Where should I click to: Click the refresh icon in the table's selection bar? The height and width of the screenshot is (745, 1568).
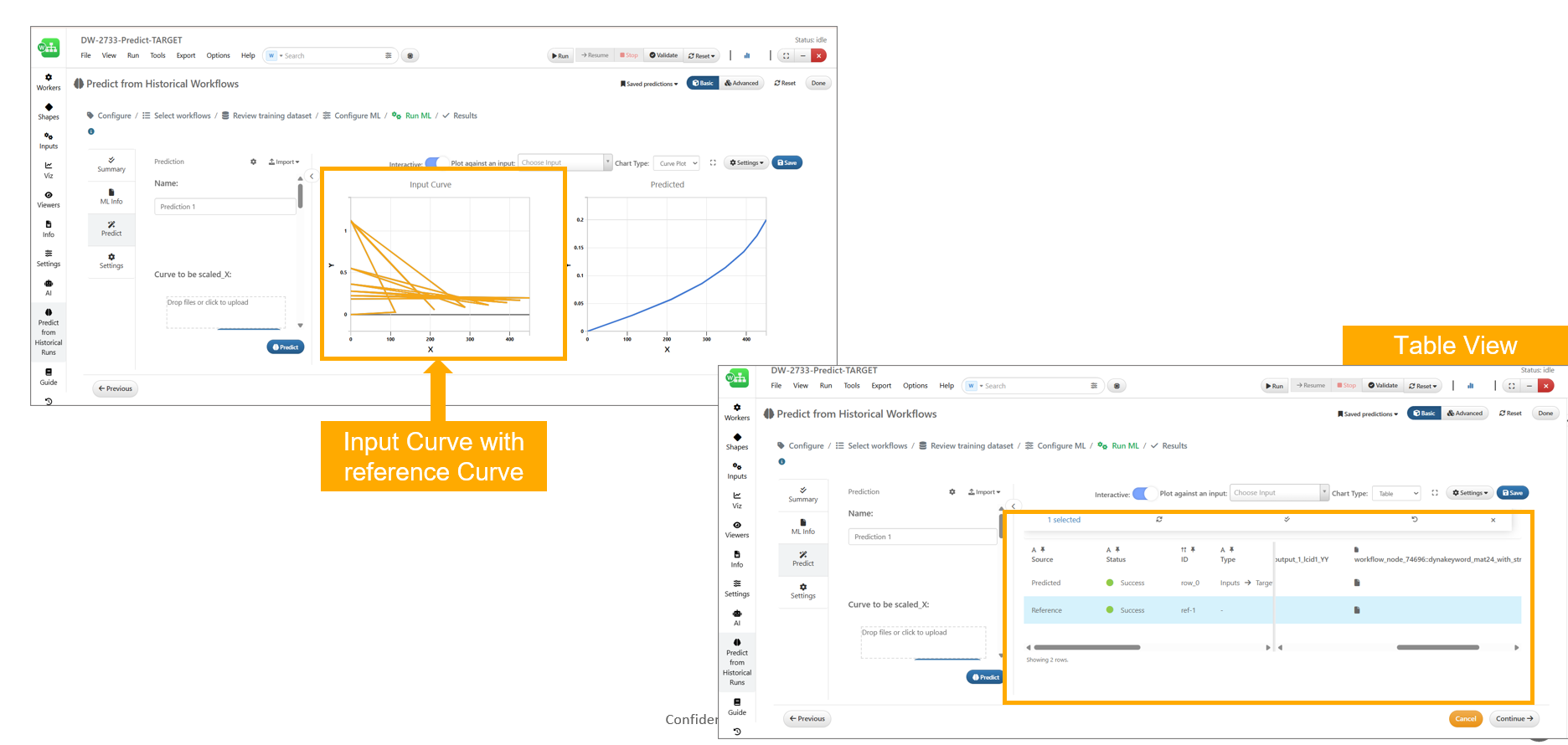(1159, 520)
